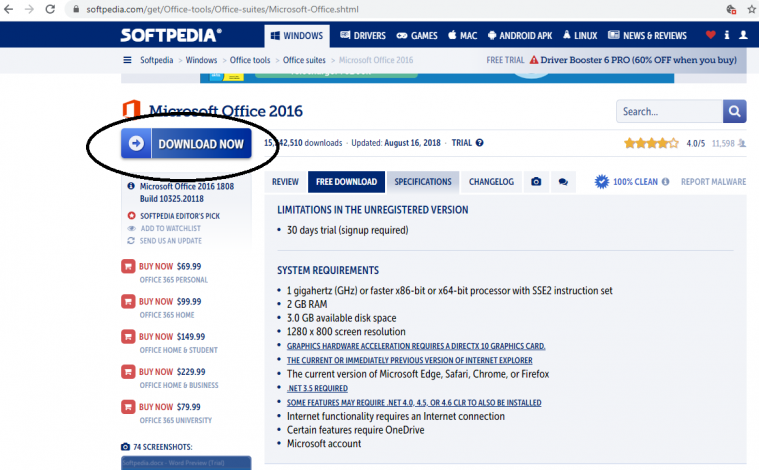Open the 74 SCREENSHOTS label

(x=157, y=447)
